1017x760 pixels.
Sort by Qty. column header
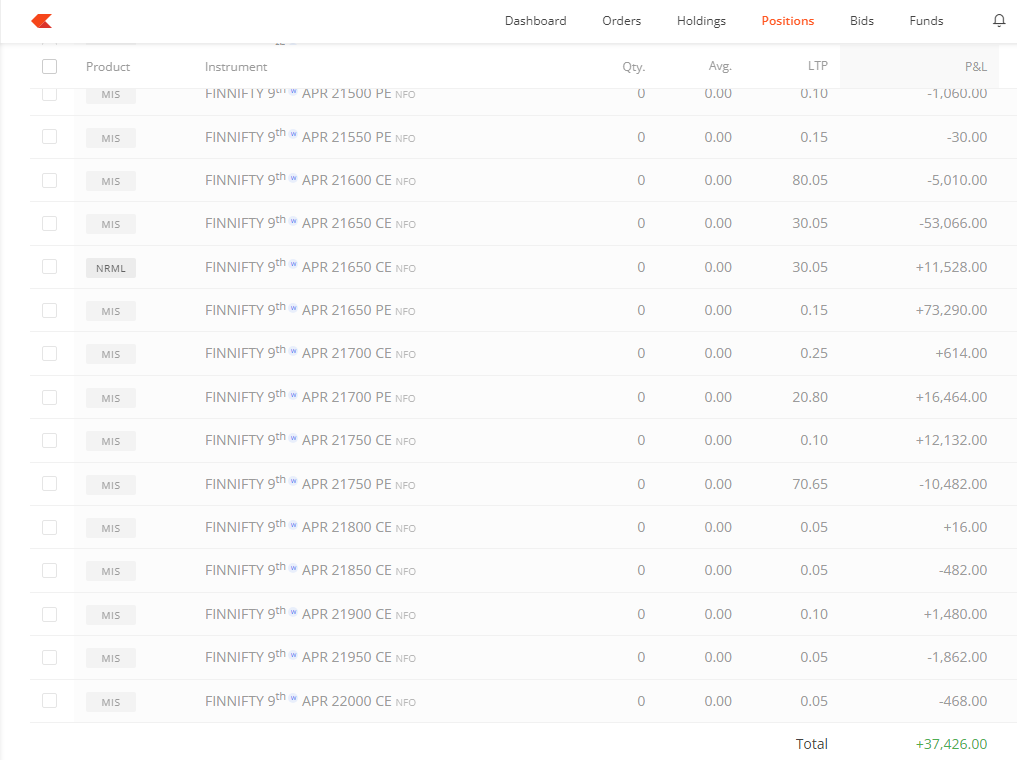point(634,67)
